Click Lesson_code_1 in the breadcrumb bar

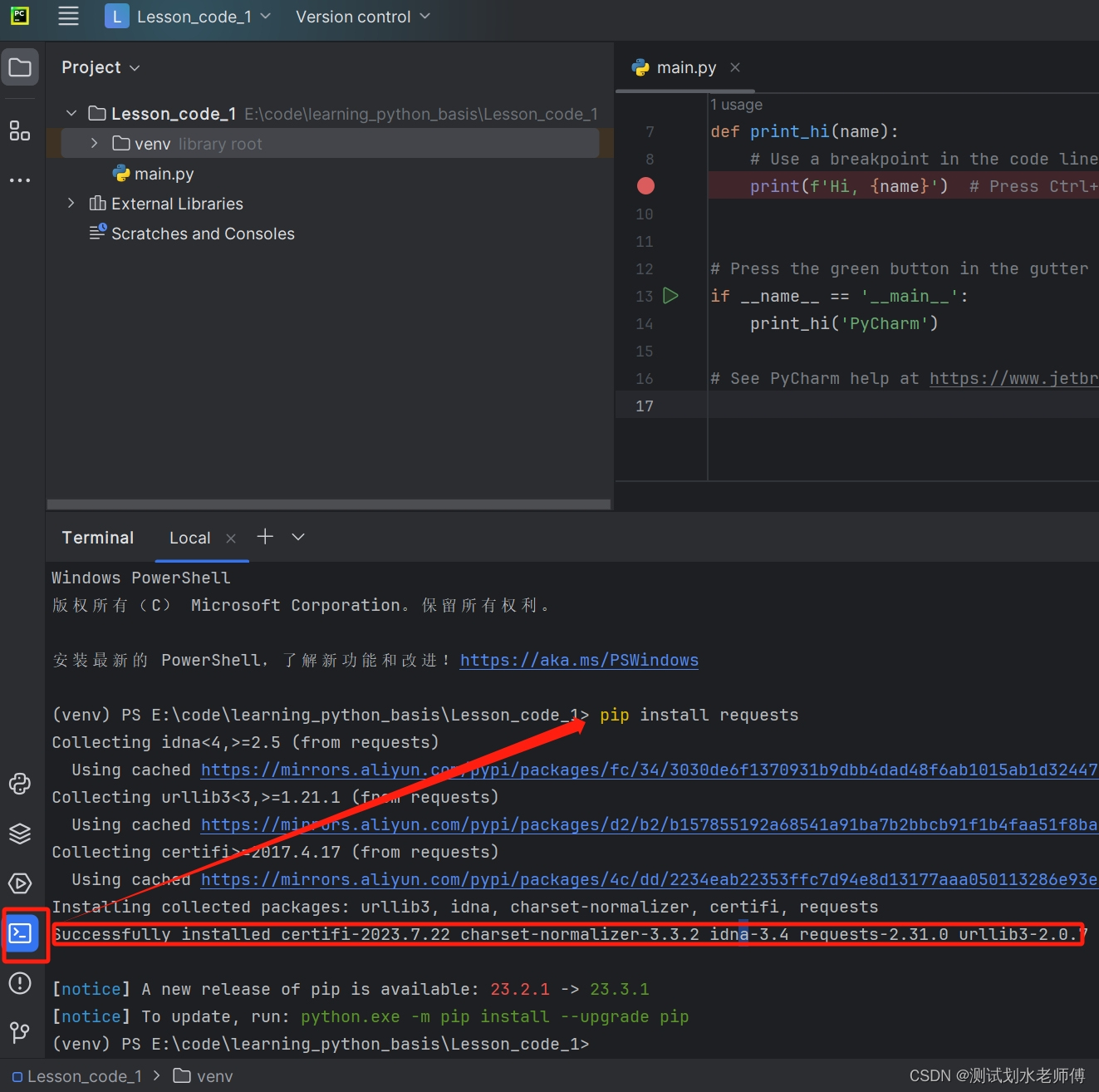(77, 1076)
